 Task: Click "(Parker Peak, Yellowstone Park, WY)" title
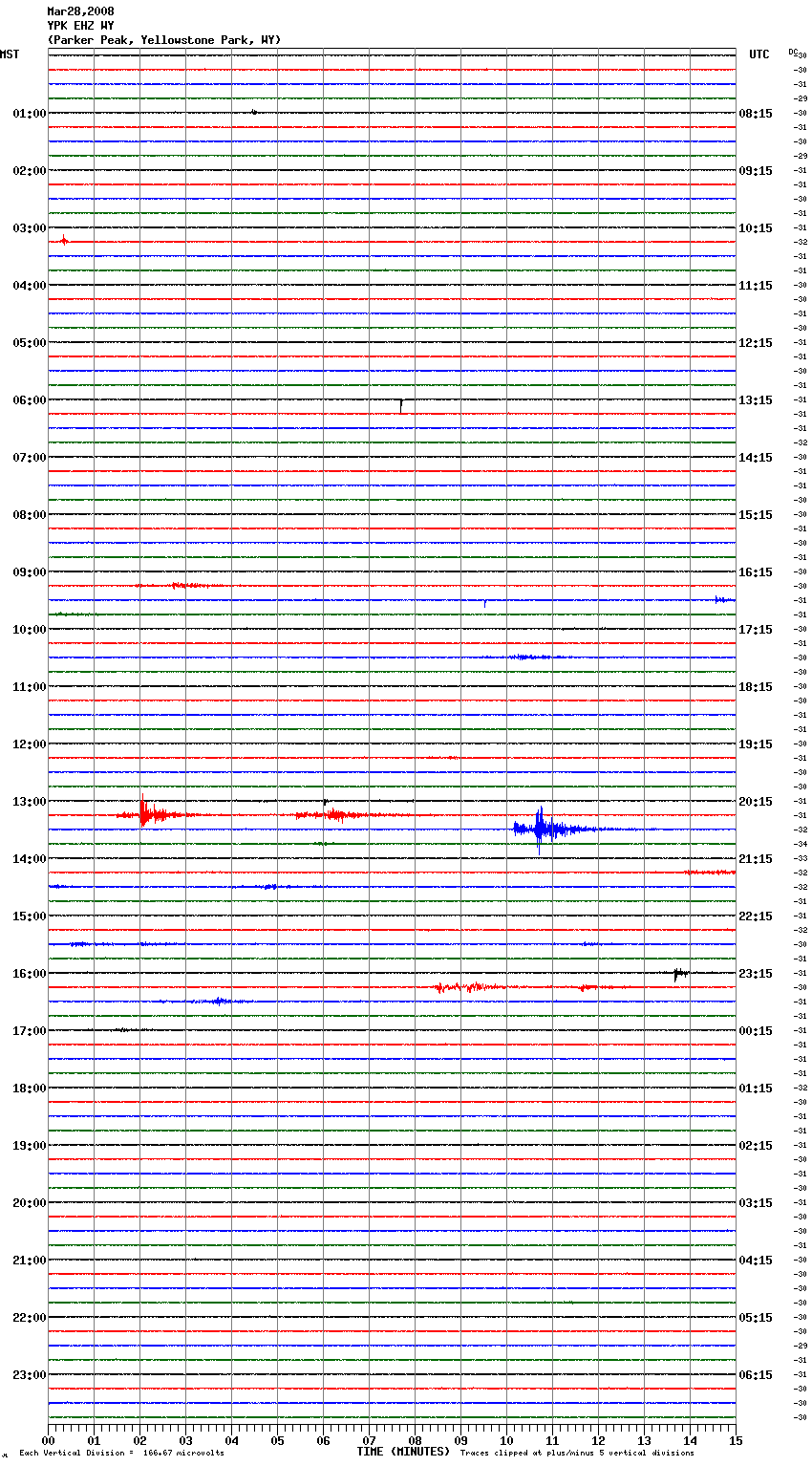pos(164,40)
